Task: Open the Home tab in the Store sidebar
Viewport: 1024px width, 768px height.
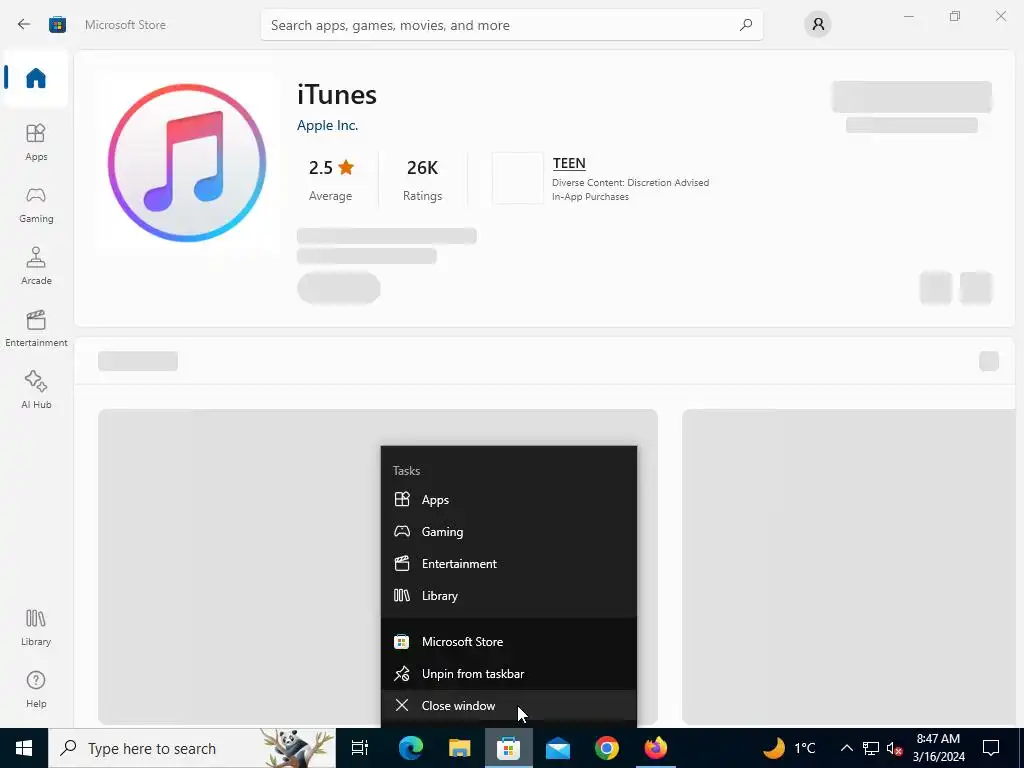Action: coord(36,78)
